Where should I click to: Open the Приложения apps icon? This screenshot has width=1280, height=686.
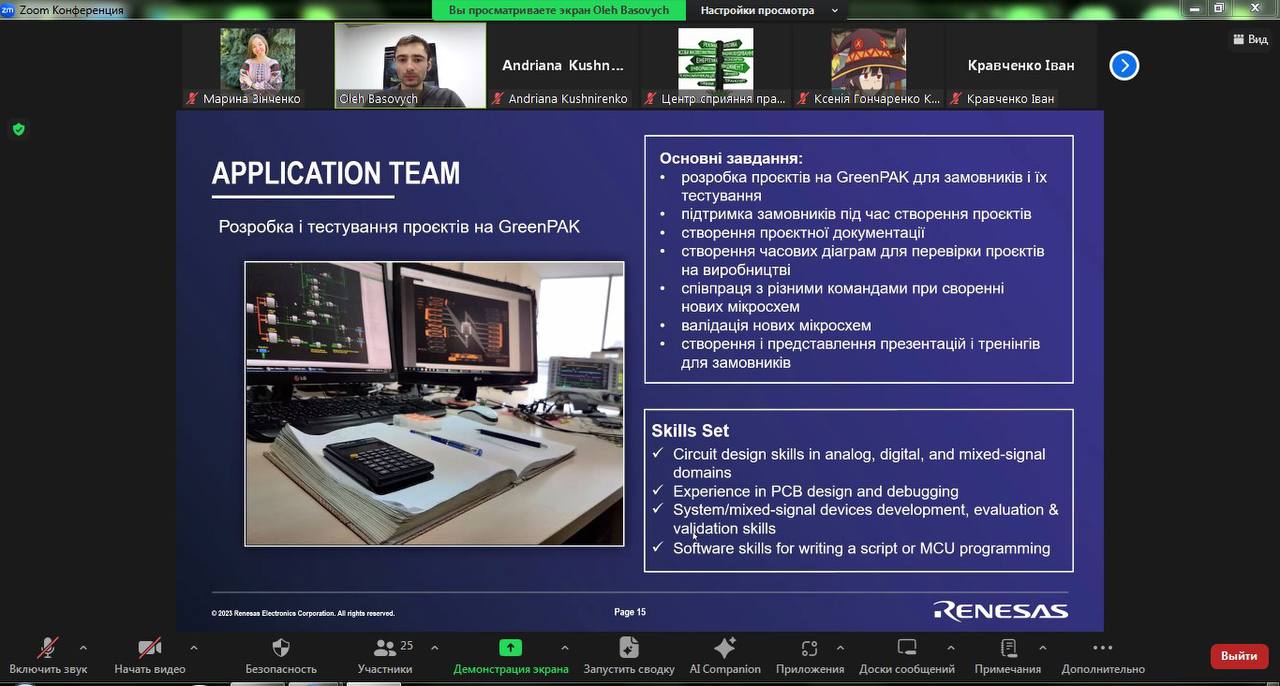pos(809,648)
